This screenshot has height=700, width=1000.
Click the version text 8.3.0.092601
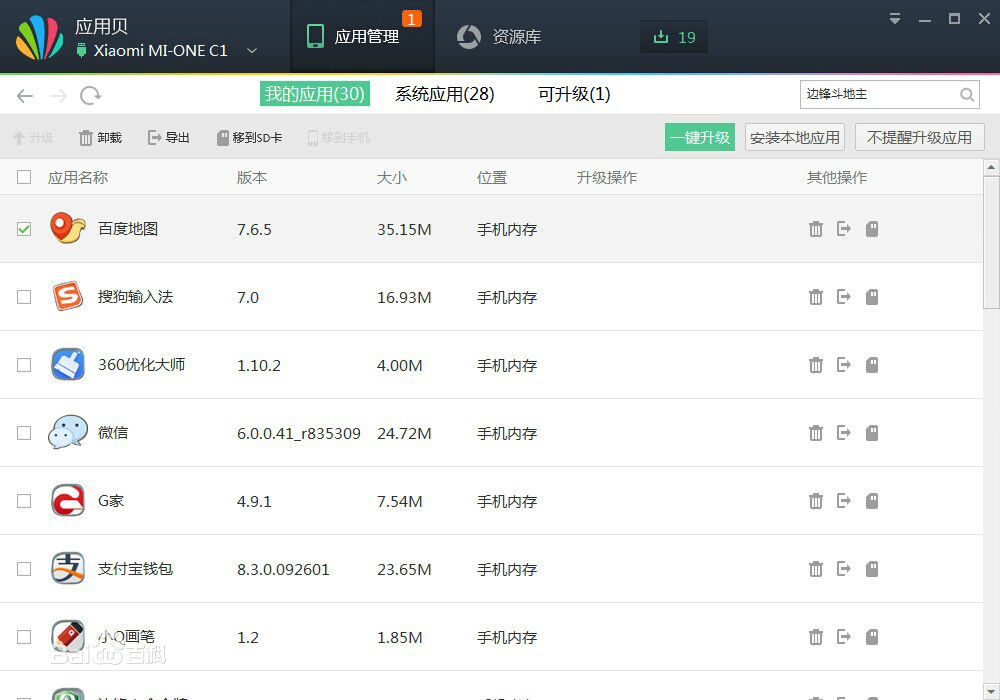[283, 570]
